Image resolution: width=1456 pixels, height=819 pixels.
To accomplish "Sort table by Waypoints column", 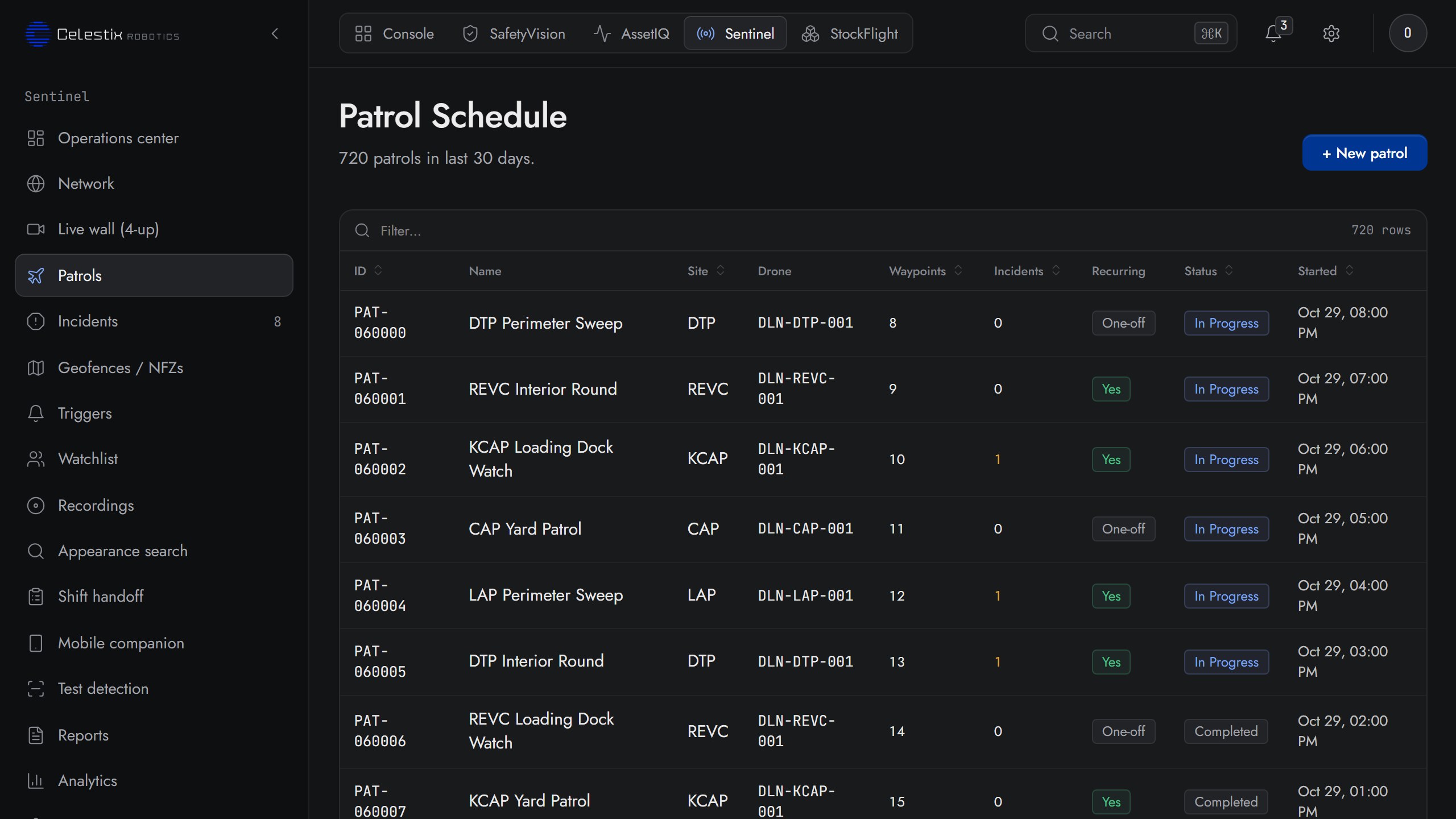I will (x=925, y=271).
